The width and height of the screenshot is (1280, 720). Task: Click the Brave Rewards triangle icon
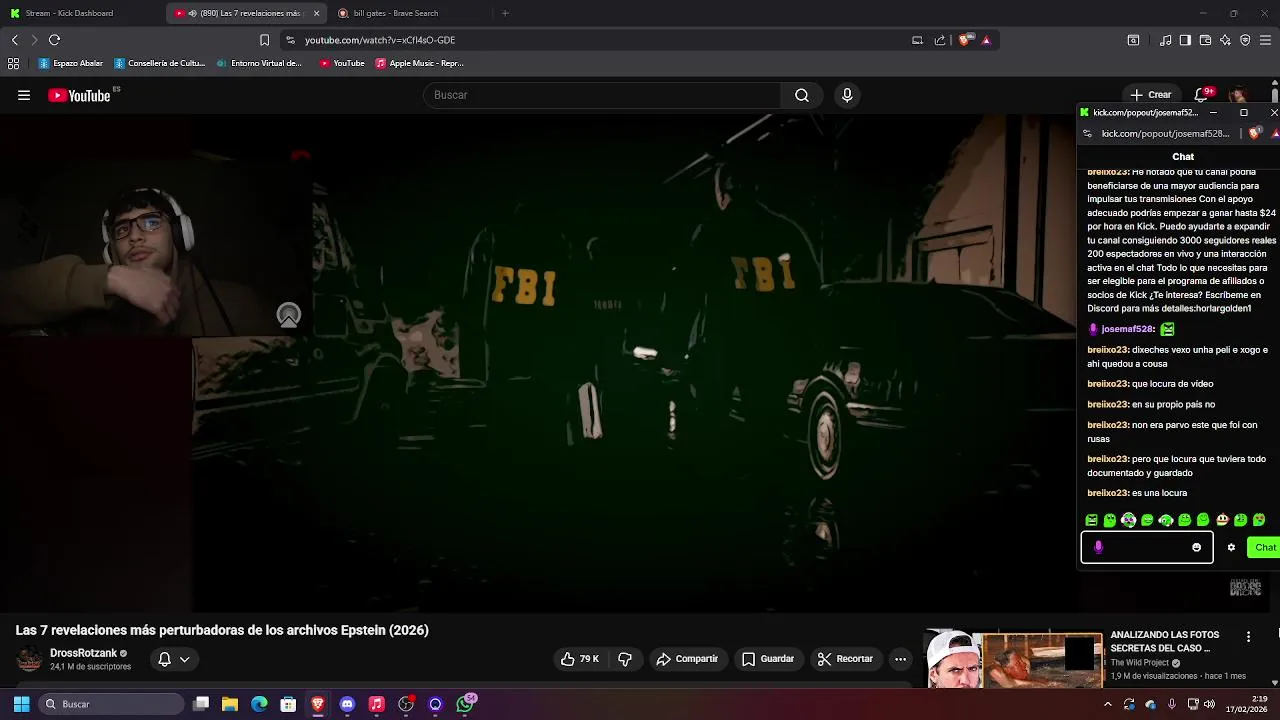(x=986, y=40)
